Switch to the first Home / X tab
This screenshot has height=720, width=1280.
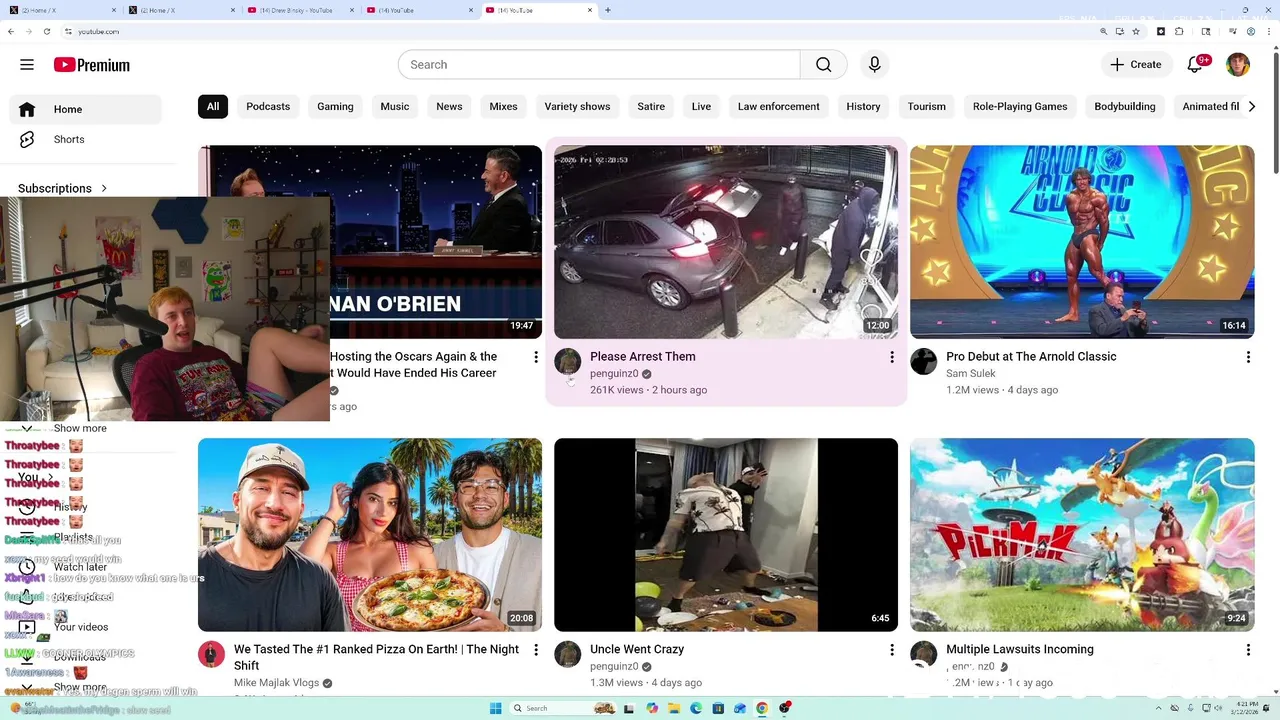point(63,10)
